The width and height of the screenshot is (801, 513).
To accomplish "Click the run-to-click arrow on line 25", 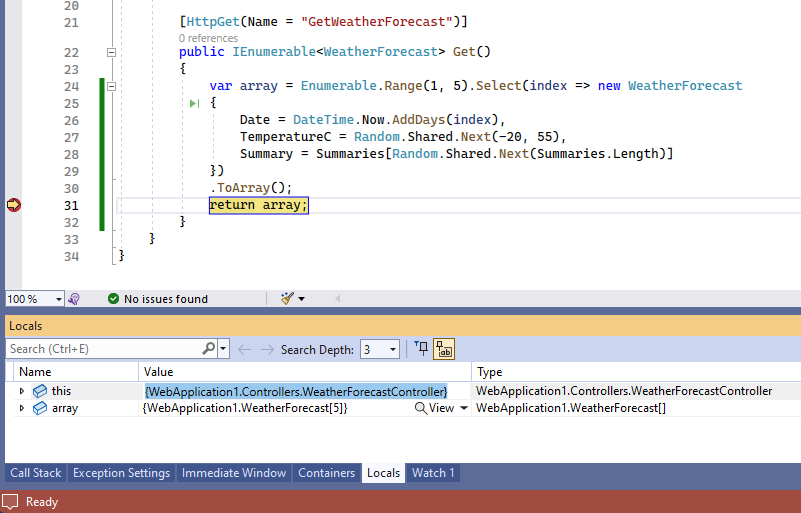I will (195, 104).
